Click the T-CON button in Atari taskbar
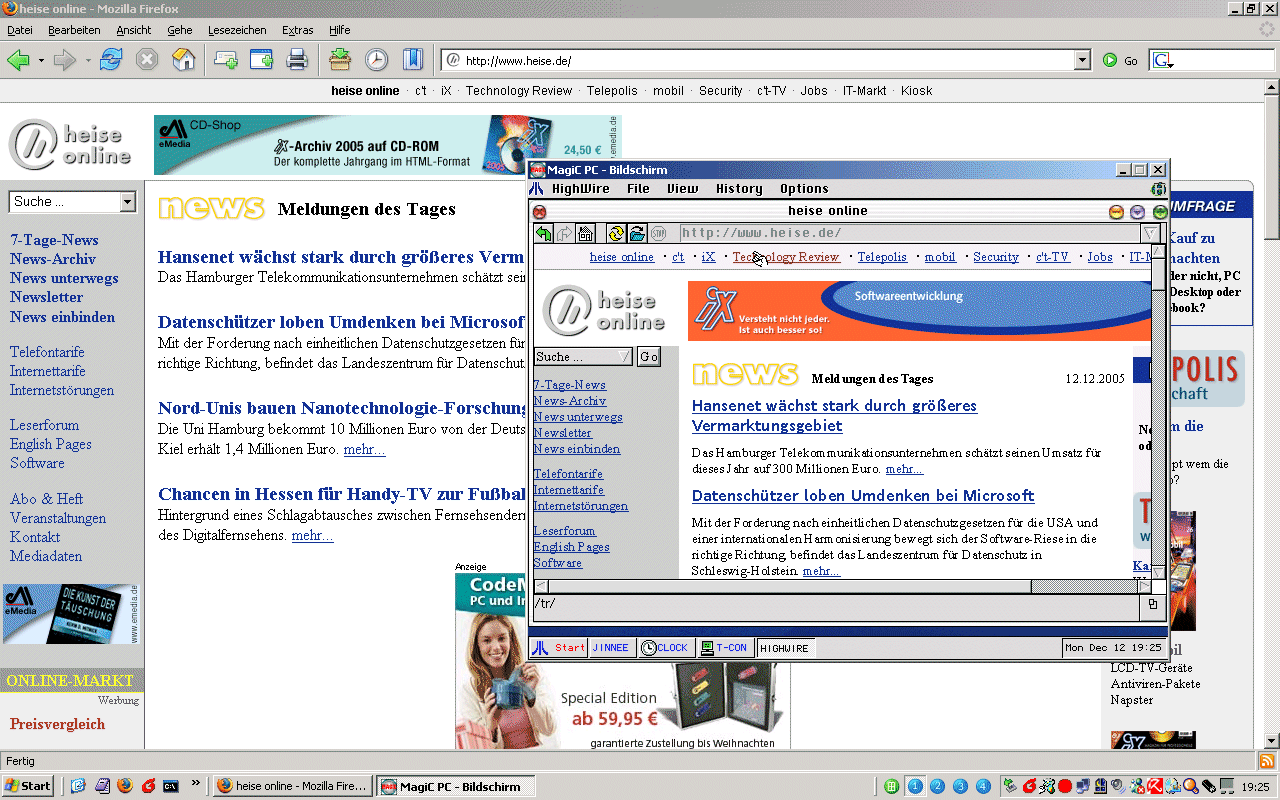The image size is (1280, 800). 725,647
